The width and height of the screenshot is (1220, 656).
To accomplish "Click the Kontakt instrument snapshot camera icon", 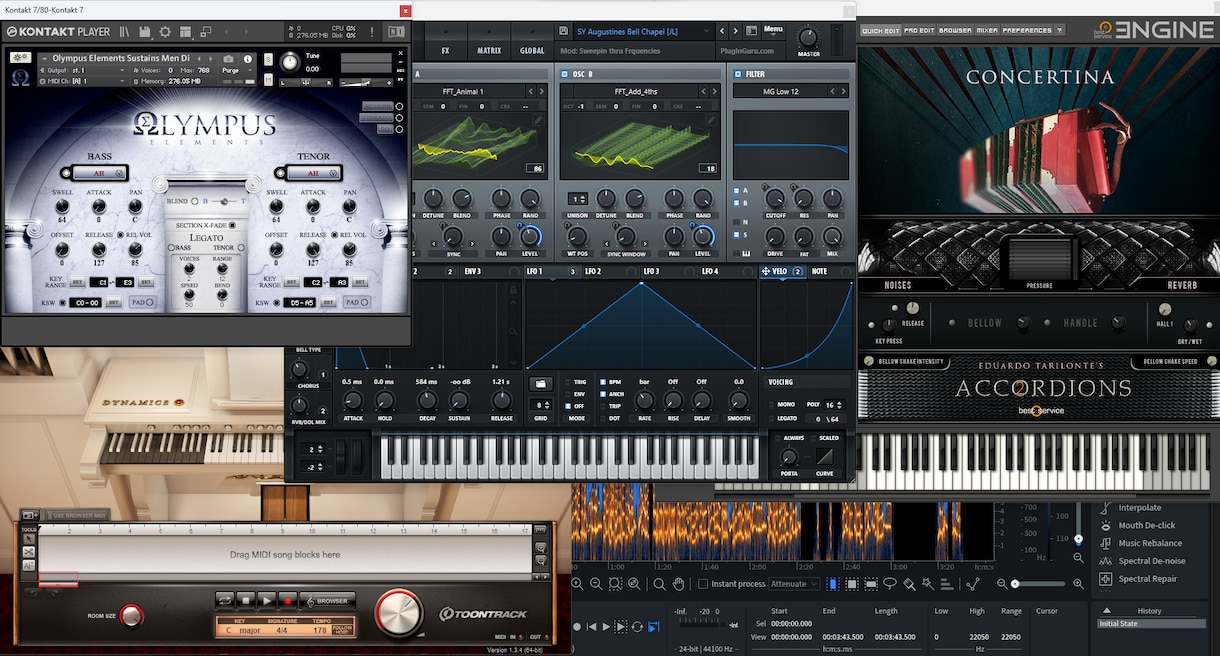I will pyautogui.click(x=229, y=59).
